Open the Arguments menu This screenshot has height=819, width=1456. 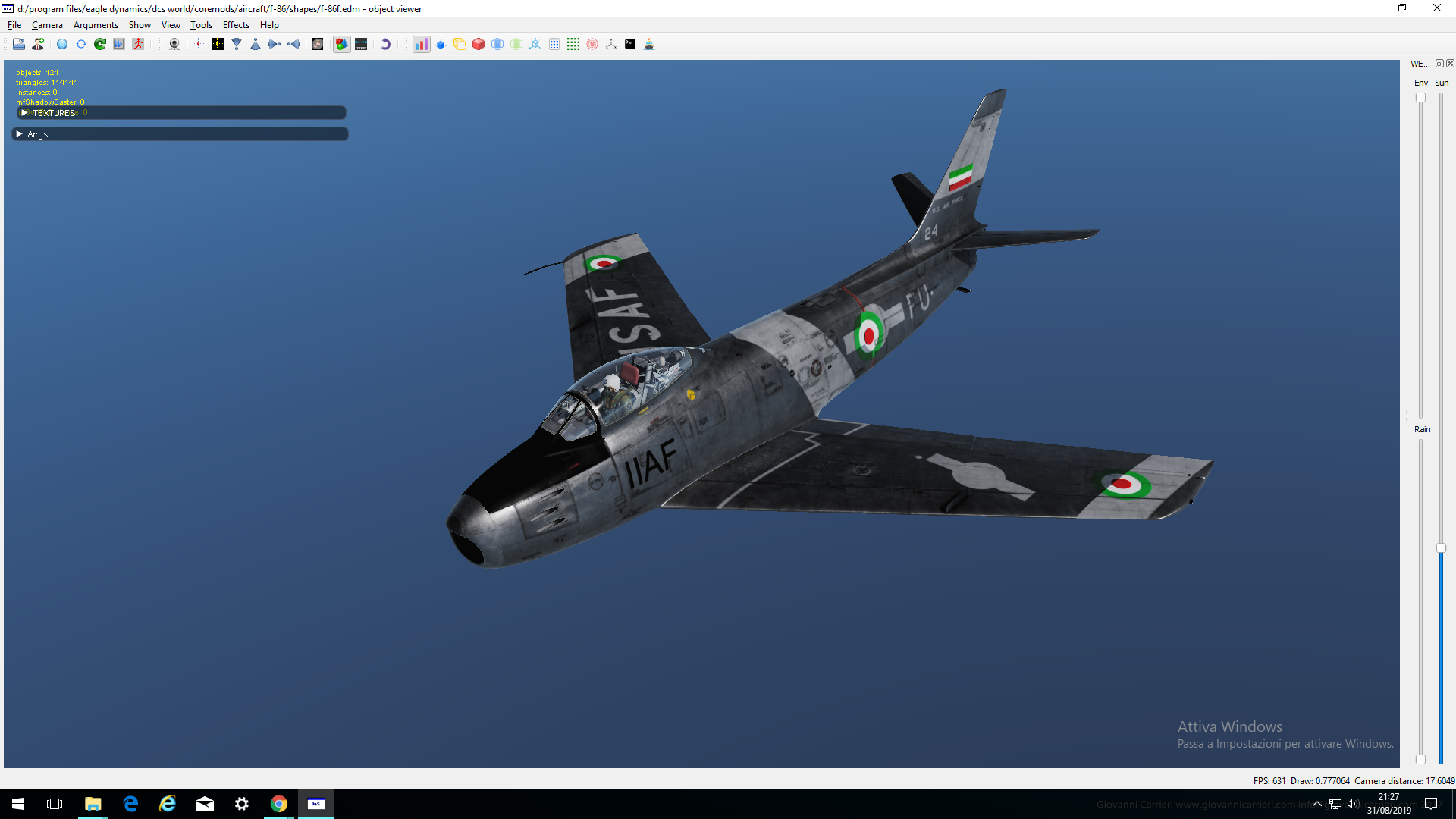[96, 25]
